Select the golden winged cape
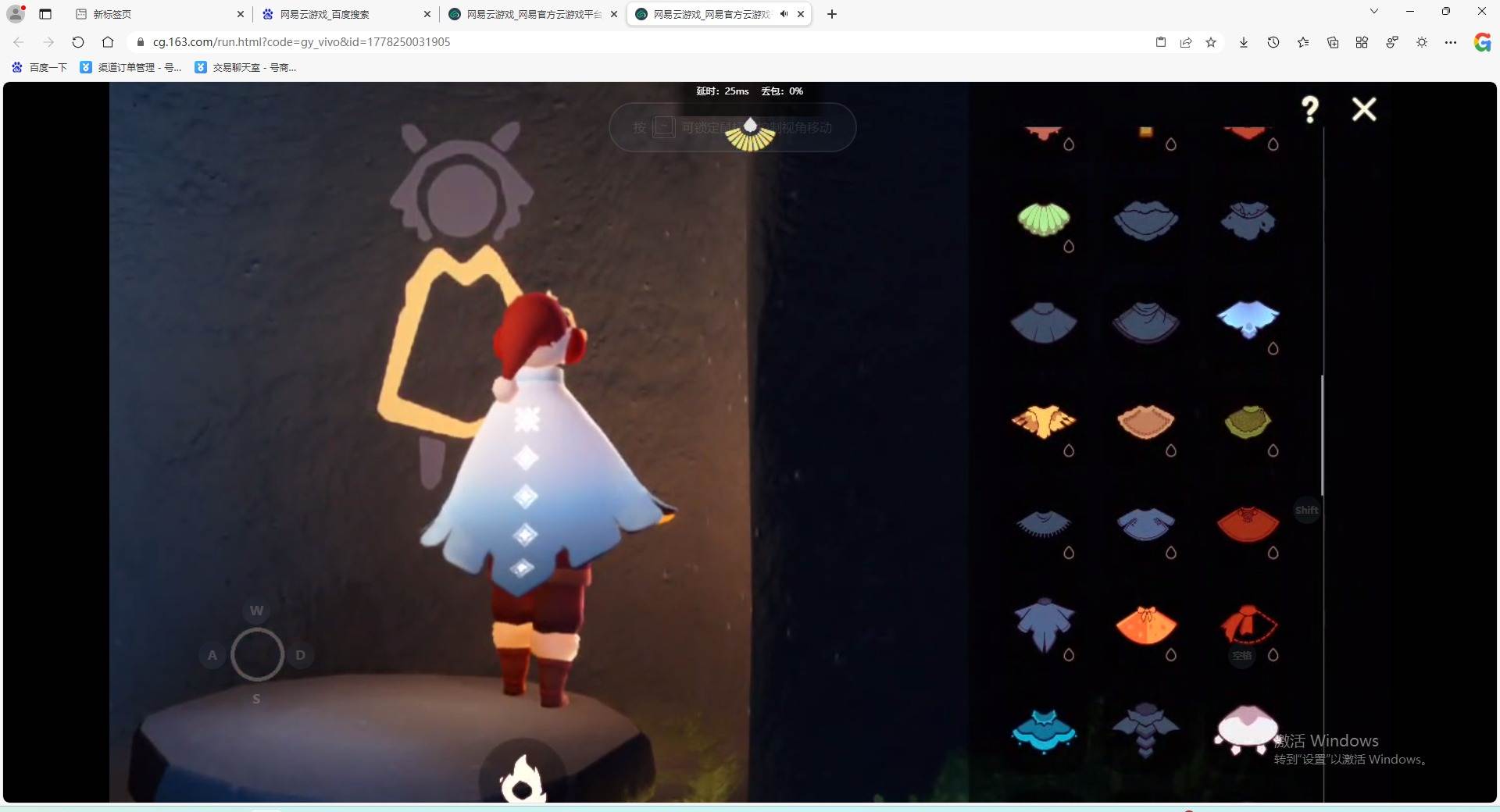Screen dimensions: 1500x812 coord(1044,422)
